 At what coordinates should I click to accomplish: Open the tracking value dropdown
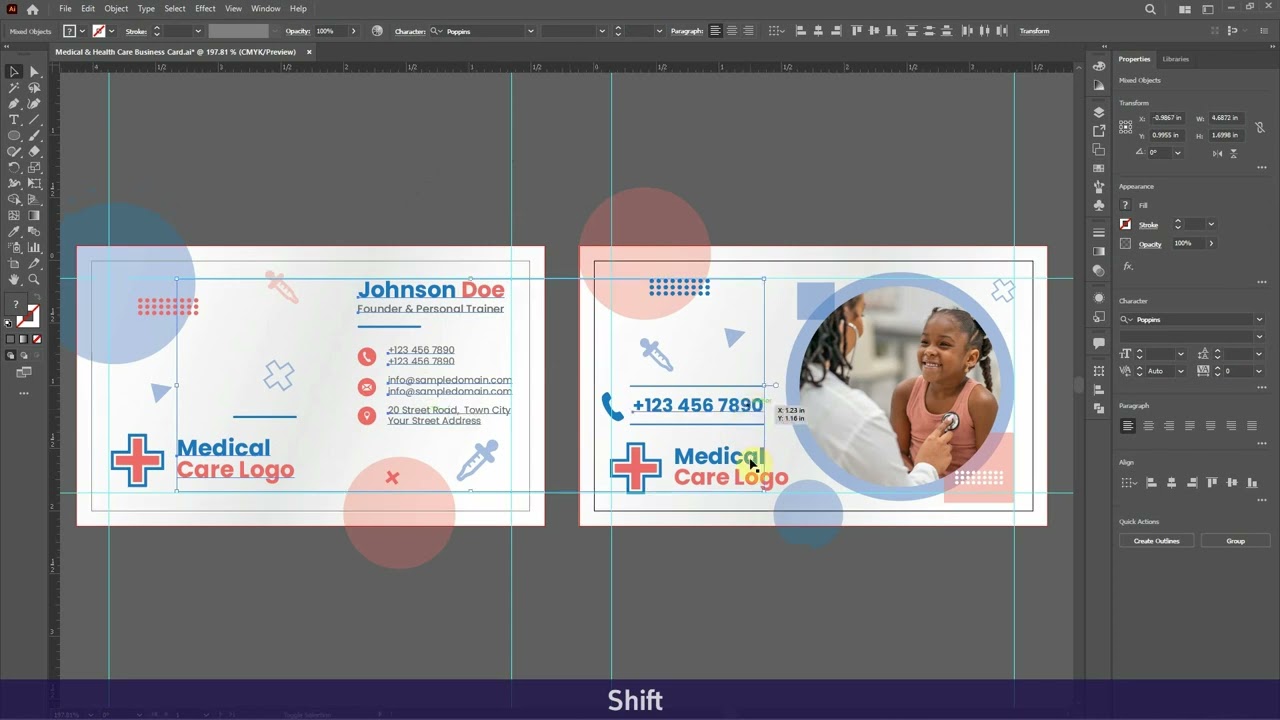point(1258,371)
